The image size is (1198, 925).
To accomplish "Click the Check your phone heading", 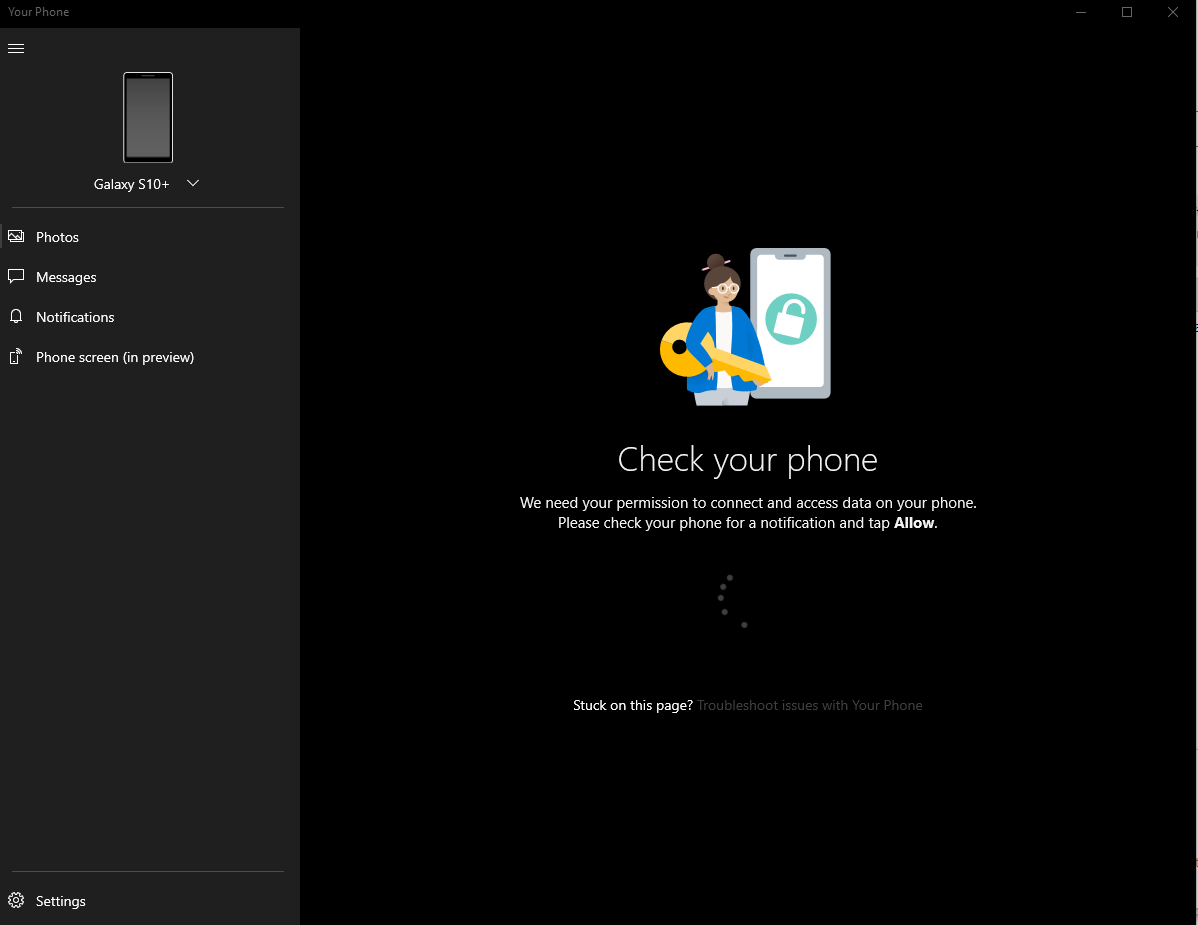I will 747,459.
